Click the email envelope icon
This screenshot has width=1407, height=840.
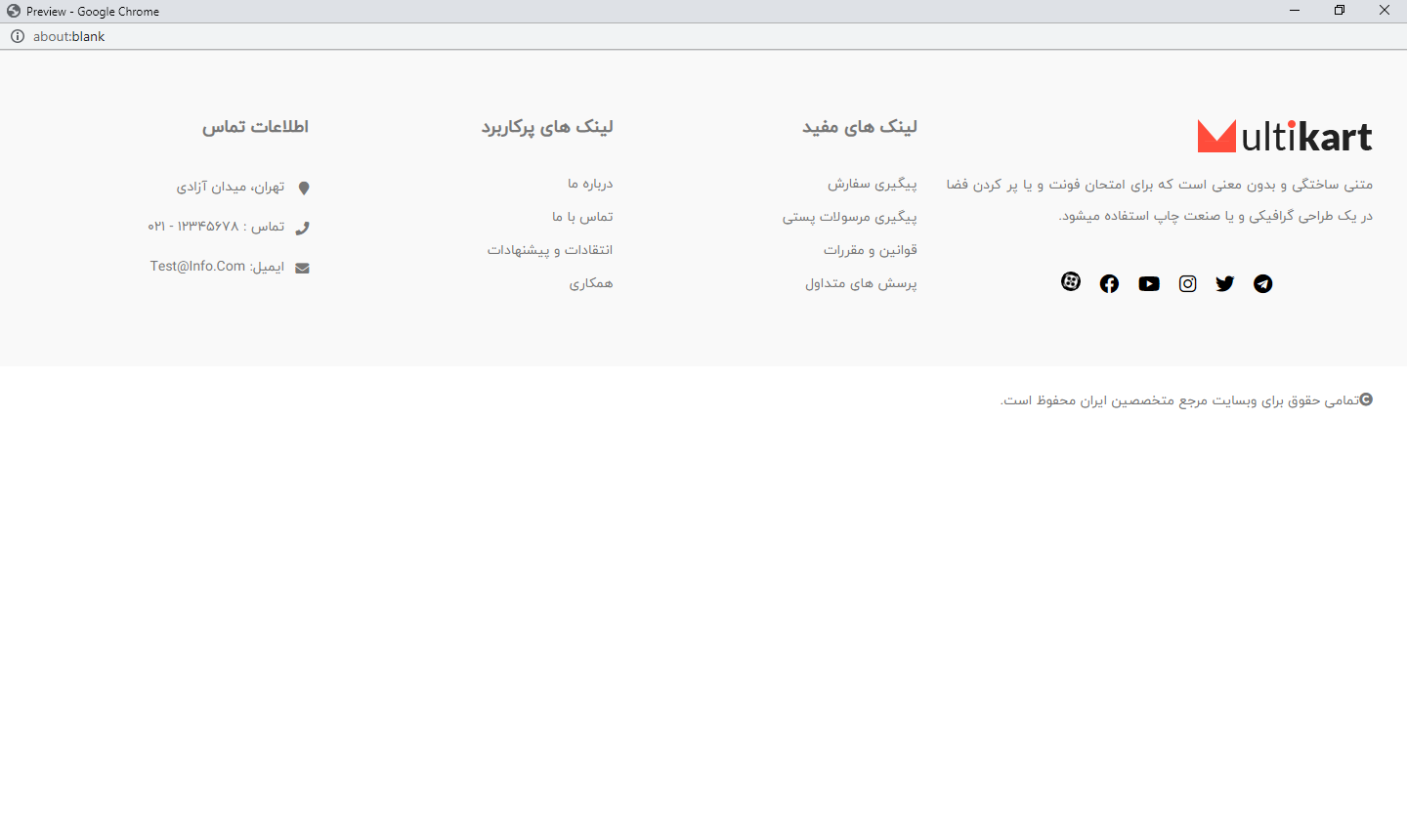point(303,269)
